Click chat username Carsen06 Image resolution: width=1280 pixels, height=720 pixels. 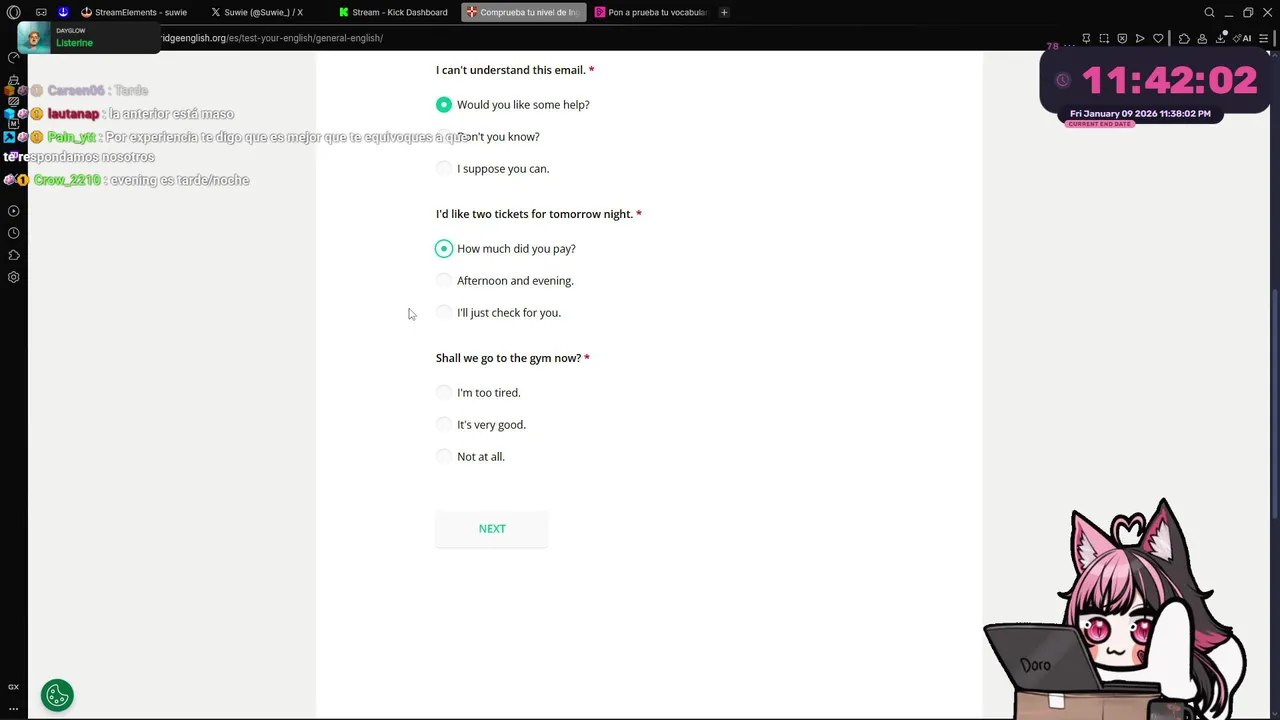(x=76, y=91)
